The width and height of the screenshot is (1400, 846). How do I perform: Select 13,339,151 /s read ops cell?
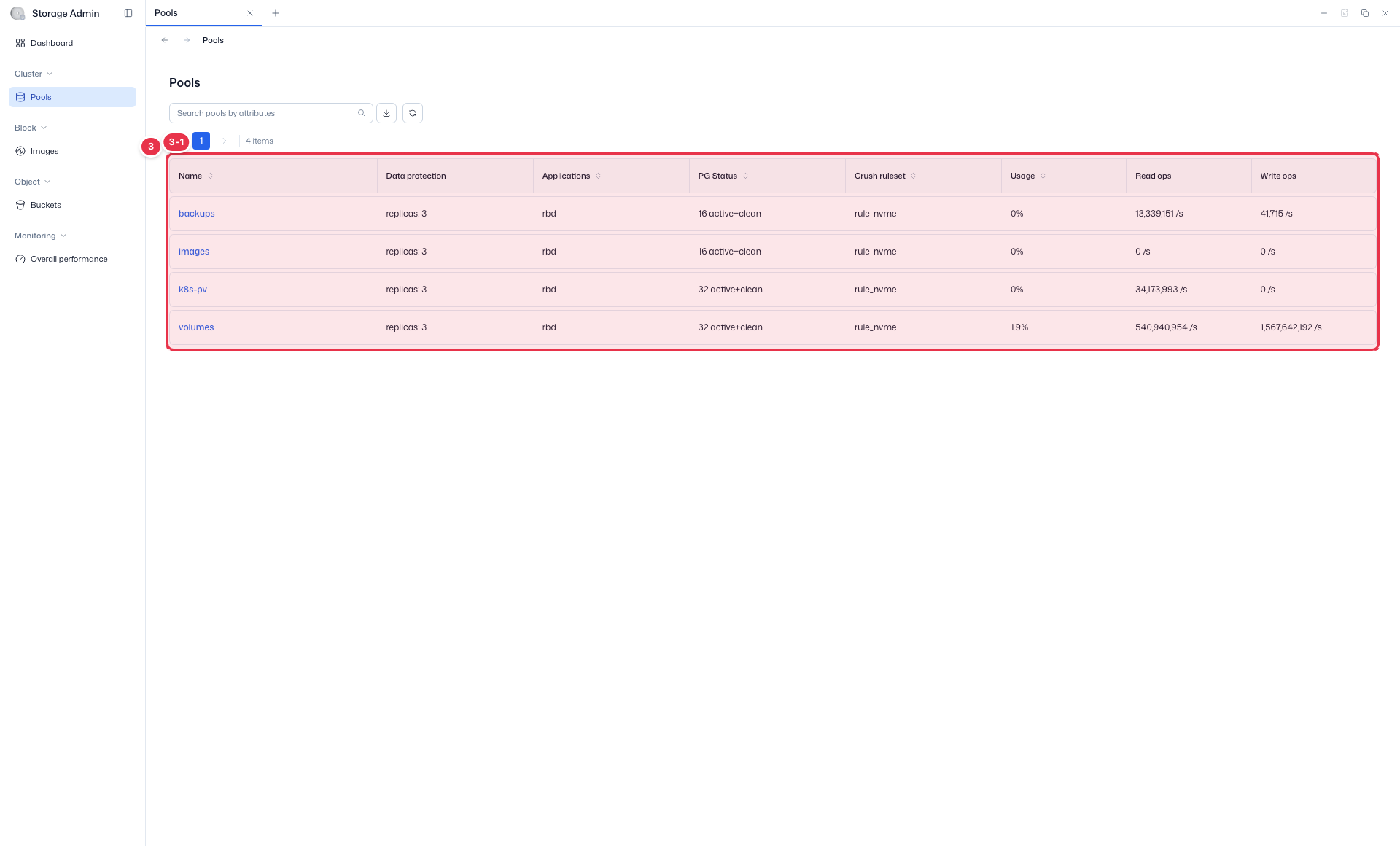(x=1159, y=214)
